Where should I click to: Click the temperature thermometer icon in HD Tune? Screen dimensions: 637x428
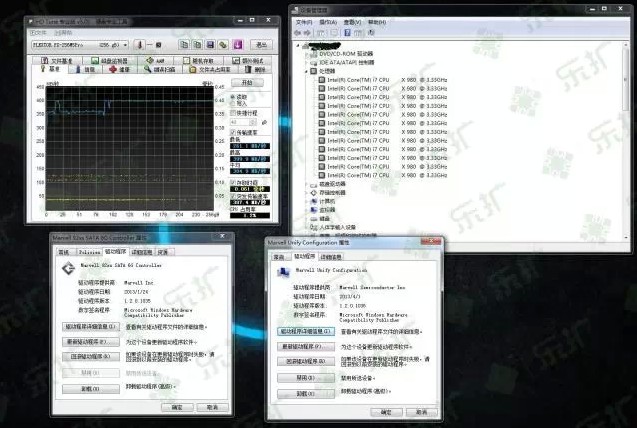click(x=140, y=45)
